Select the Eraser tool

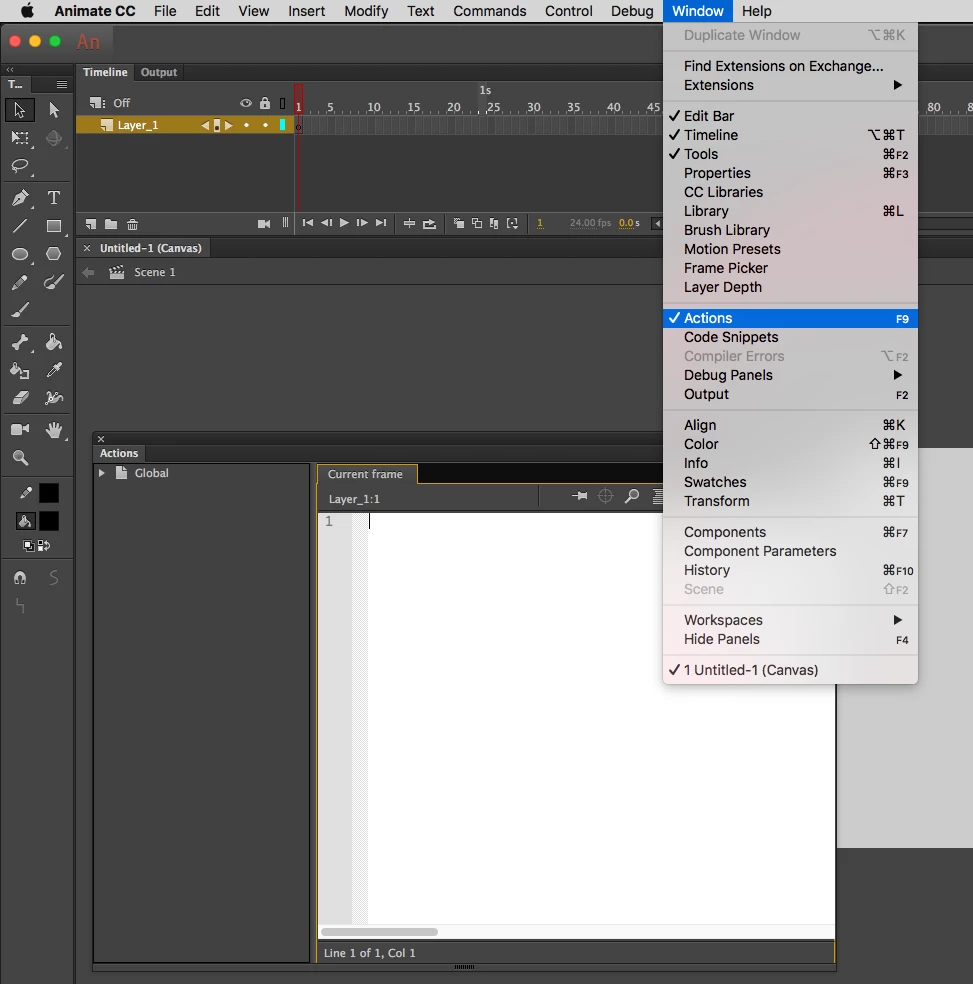click(19, 398)
